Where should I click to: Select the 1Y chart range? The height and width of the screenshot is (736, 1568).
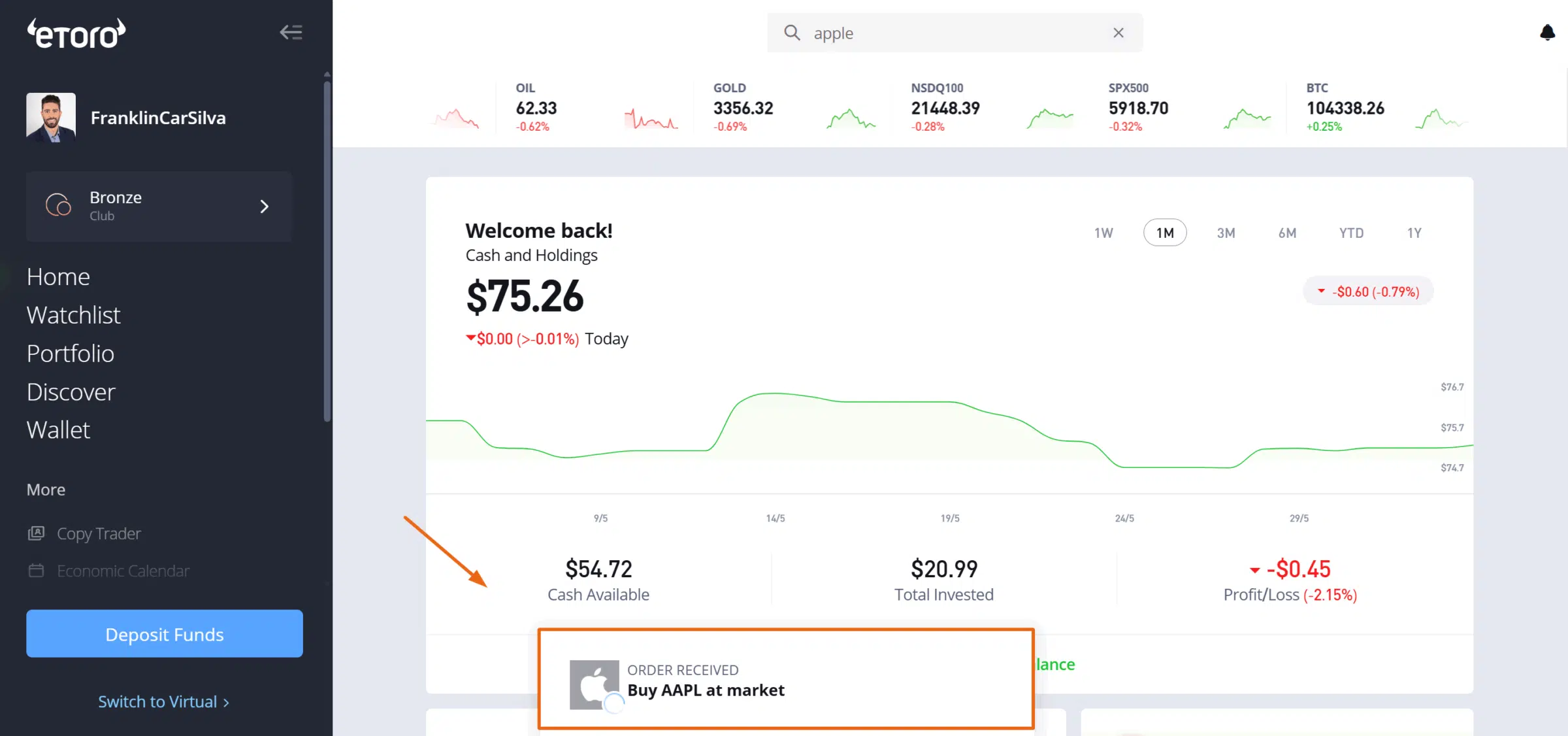pos(1414,233)
